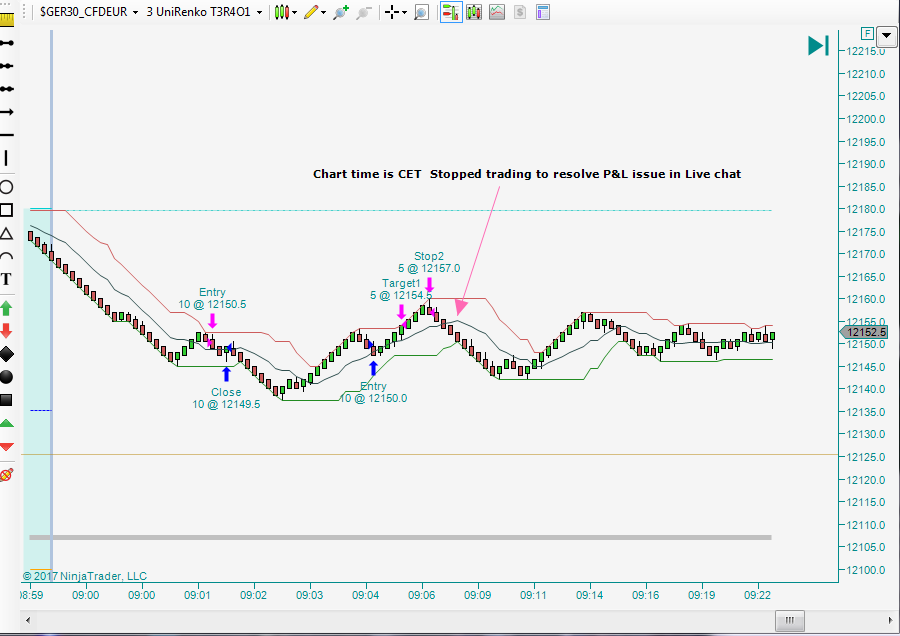Click the pencil drawing tools icon

point(311,11)
